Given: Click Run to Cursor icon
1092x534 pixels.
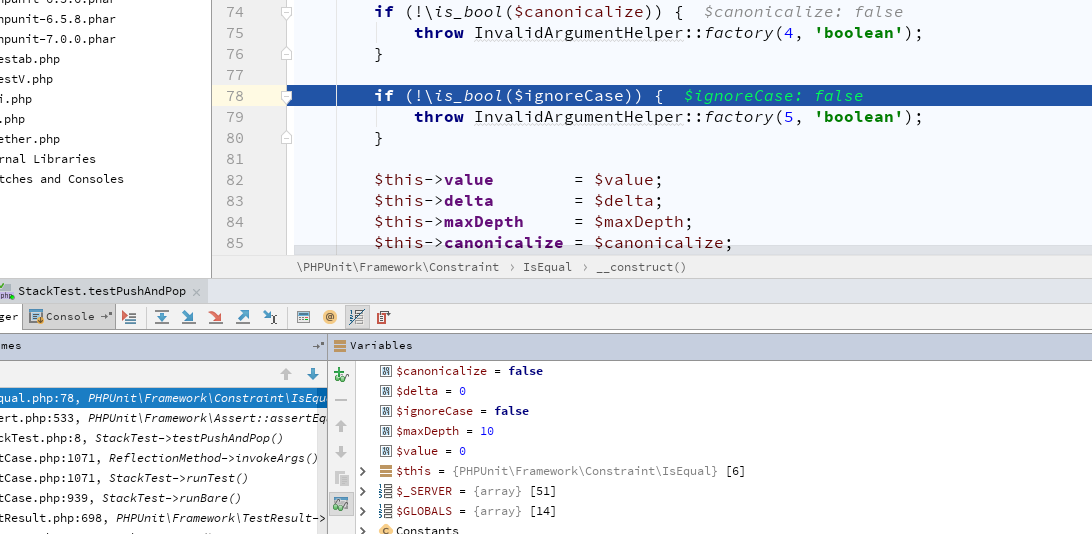Looking at the screenshot, I should 269,317.
